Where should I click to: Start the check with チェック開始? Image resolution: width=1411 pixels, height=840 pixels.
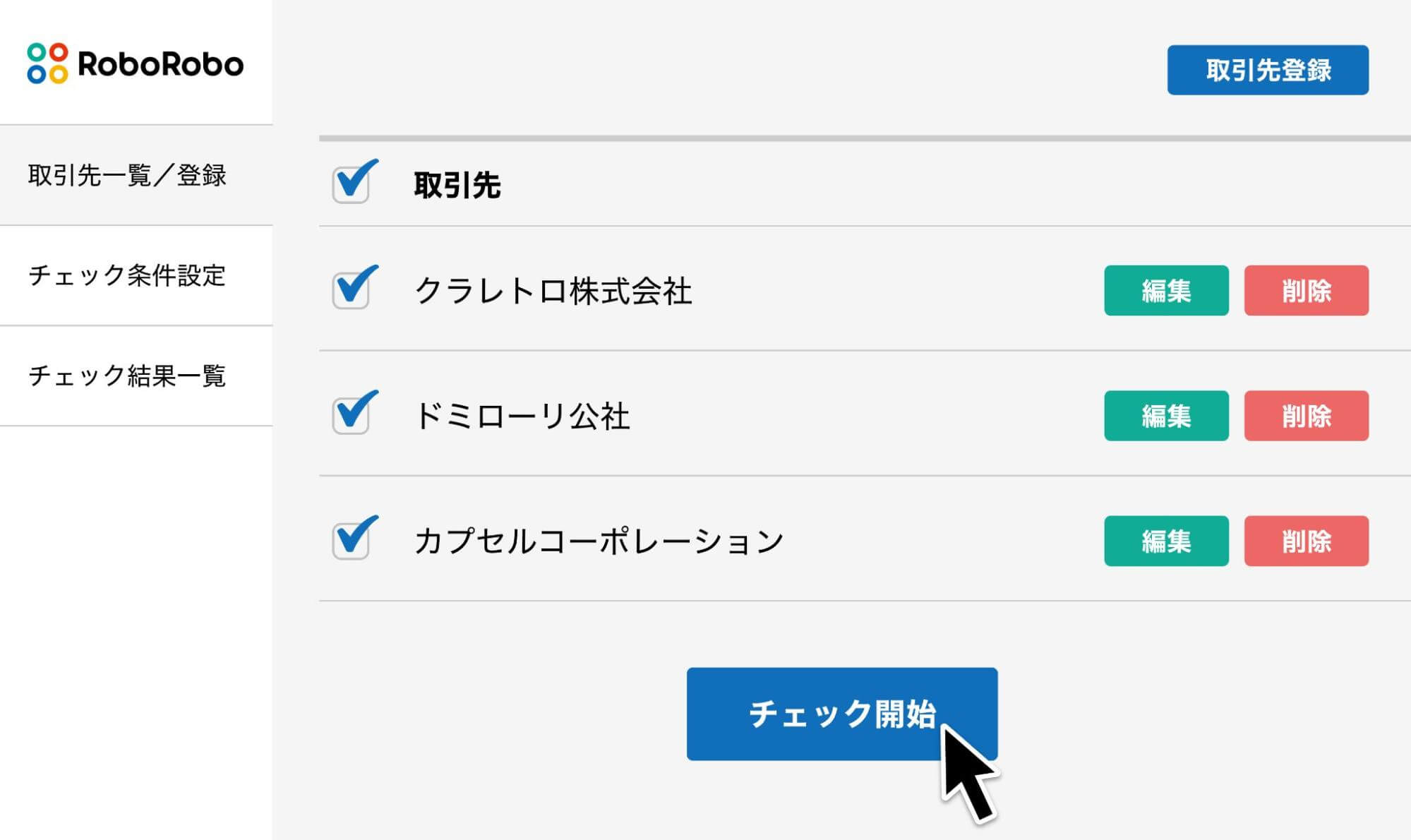[842, 714]
